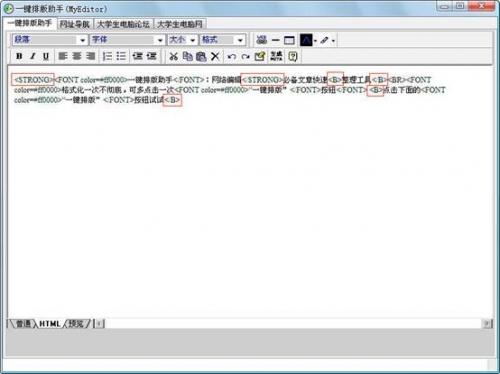Viewport: 500px width, 374px height.
Task: Decrease indent icon
Action: 138,56
